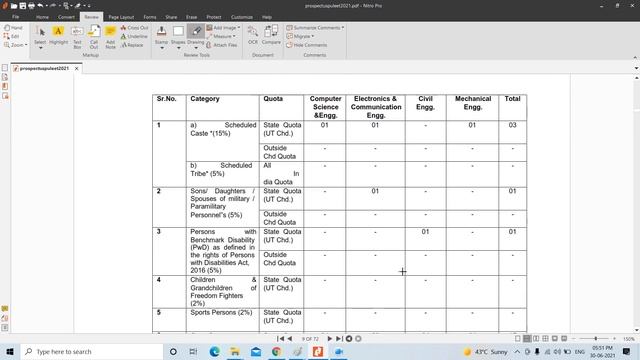Open the Stamp tool
This screenshot has width=640, height=360.
tap(161, 34)
